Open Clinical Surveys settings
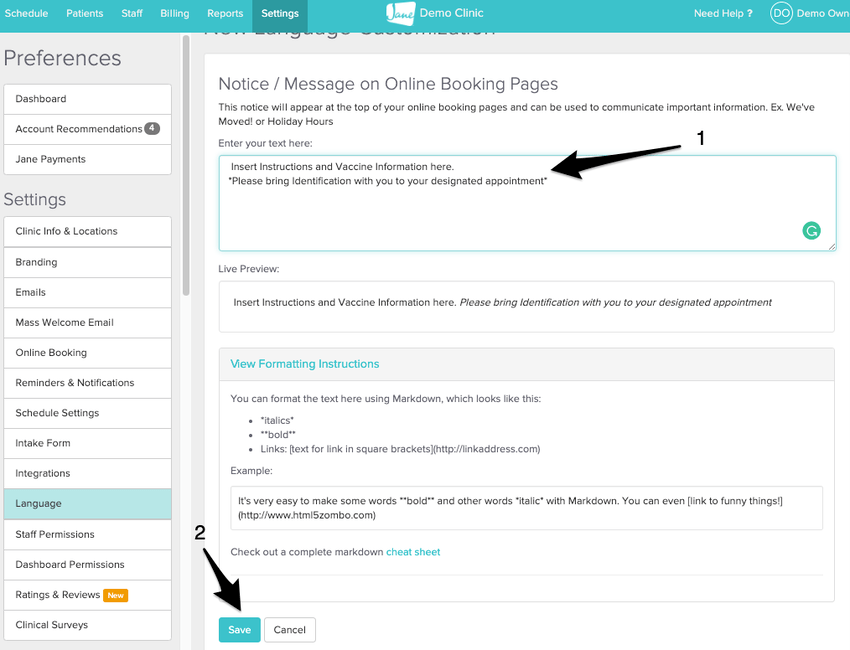This screenshot has width=850, height=650. pyautogui.click(x=87, y=625)
